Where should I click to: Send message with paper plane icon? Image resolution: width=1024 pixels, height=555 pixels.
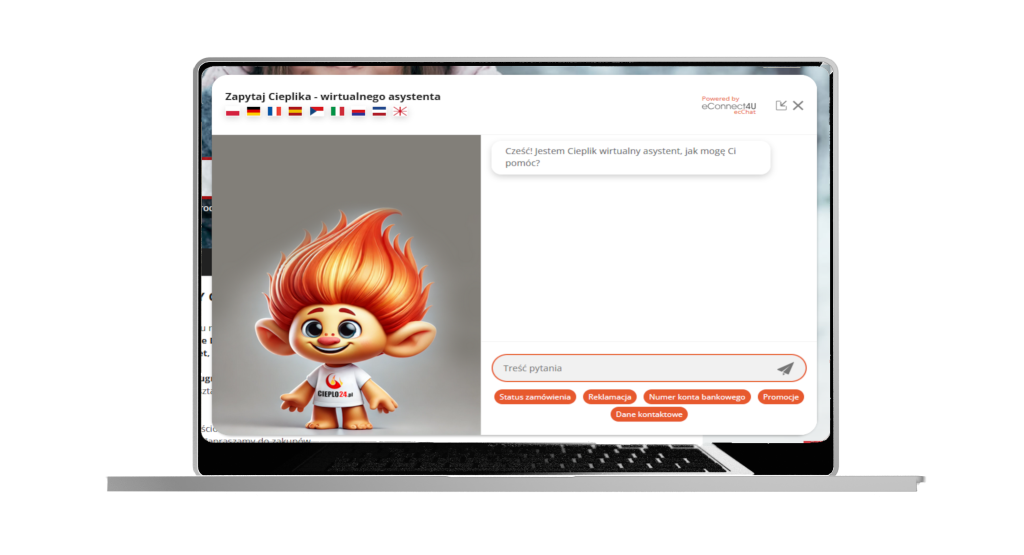[785, 368]
